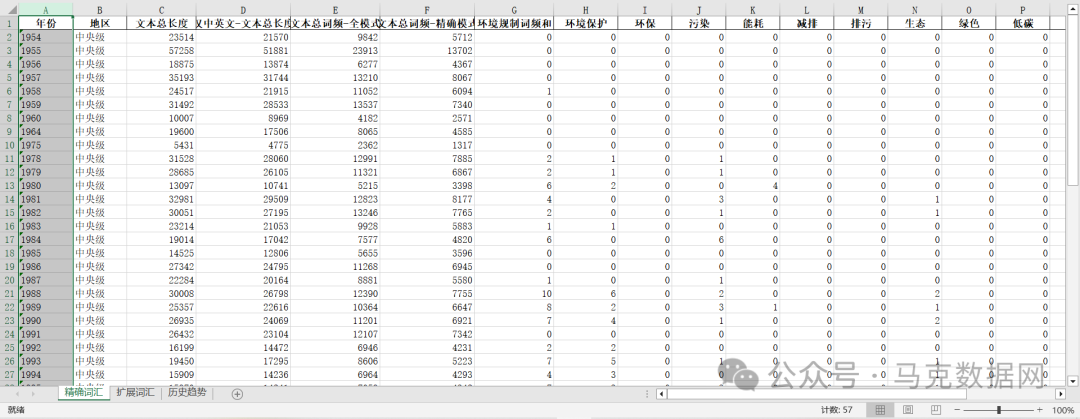Select column B header

100,10
